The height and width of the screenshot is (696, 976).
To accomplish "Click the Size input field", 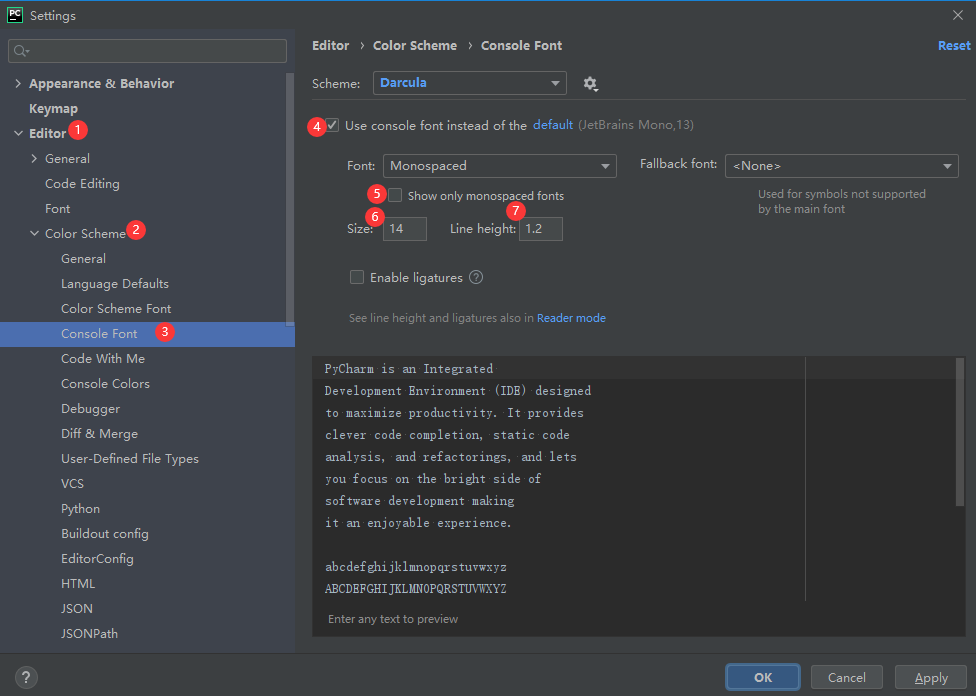I will pos(405,229).
